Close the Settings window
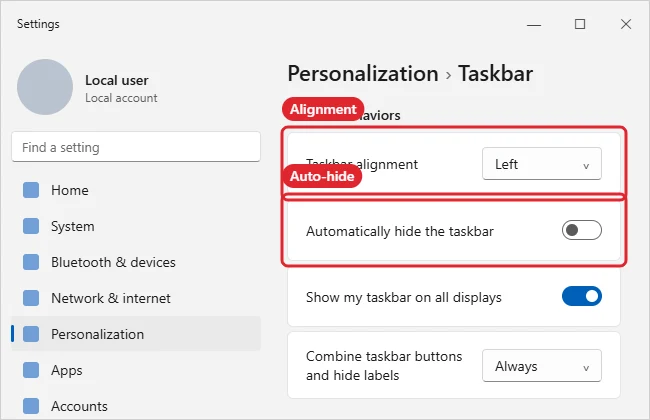The image size is (650, 420). coord(626,24)
